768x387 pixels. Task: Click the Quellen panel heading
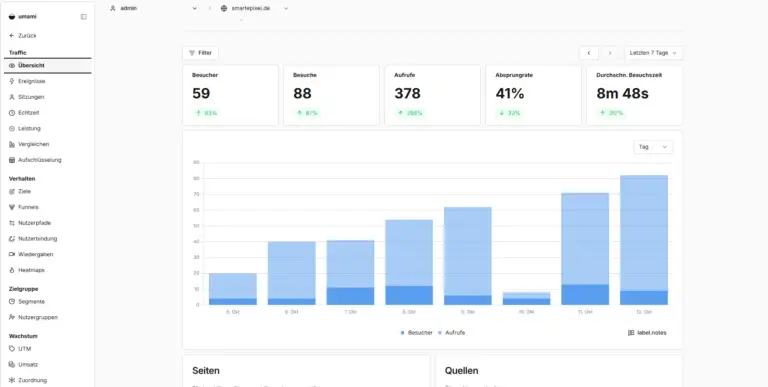tap(461, 371)
